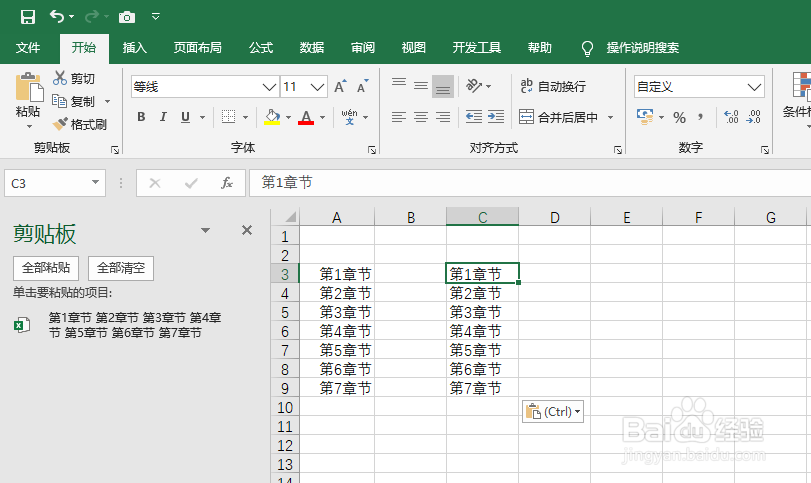Click the text orientation button
The image size is (811, 483).
coord(474,86)
